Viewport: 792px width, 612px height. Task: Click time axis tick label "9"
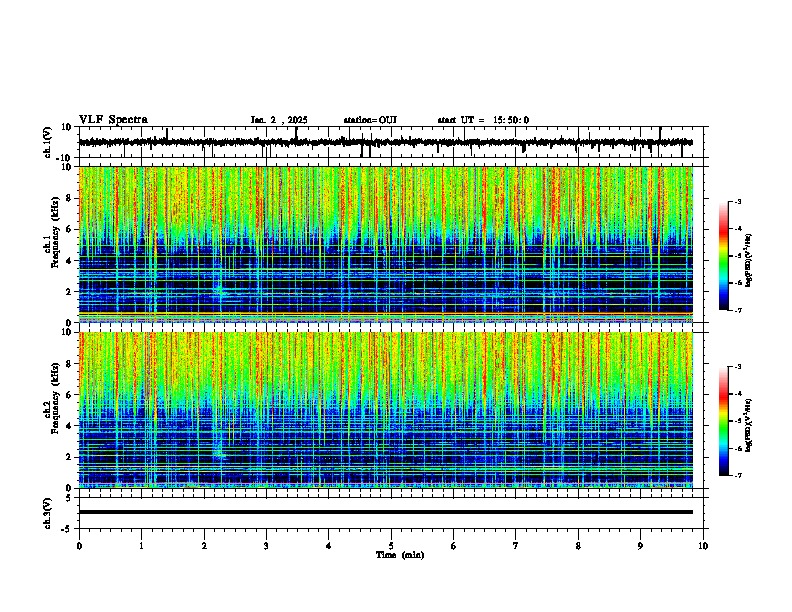[x=640, y=546]
